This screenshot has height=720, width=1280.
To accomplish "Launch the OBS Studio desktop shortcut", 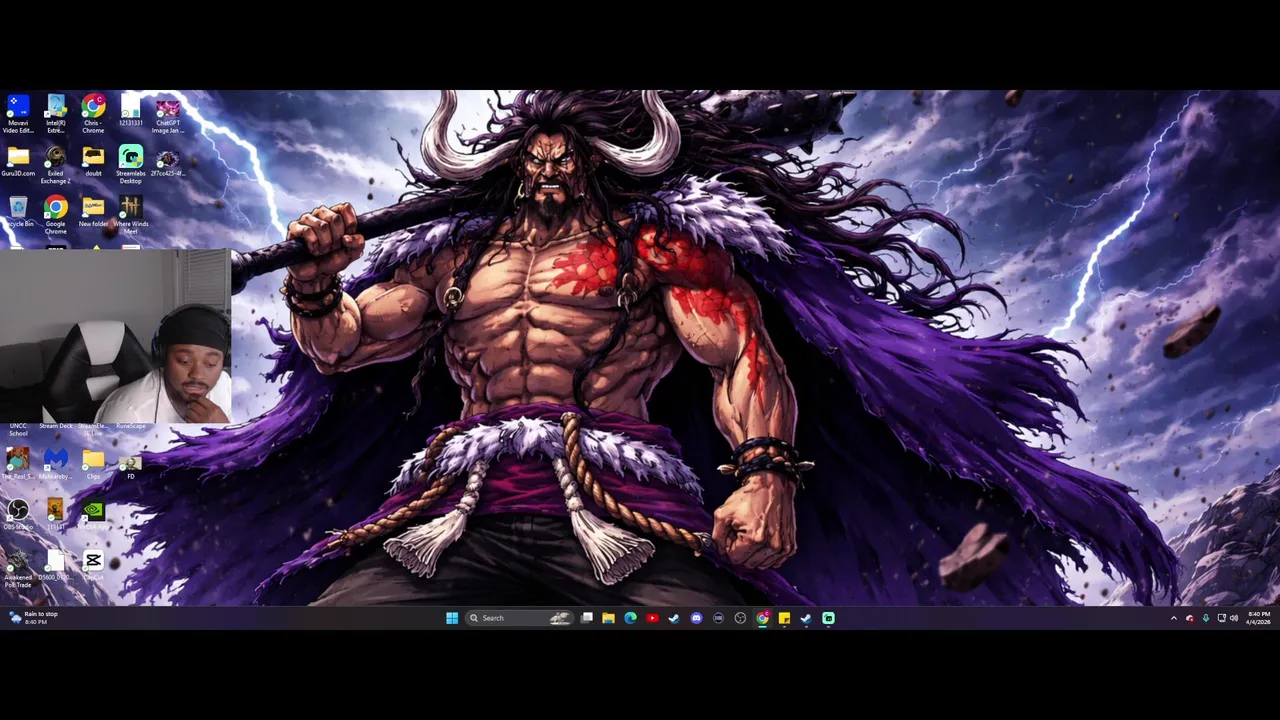I will tap(18, 514).
